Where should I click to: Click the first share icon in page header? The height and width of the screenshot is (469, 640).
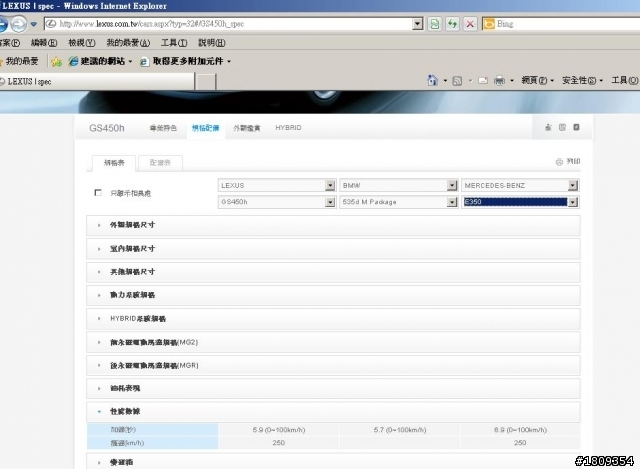pyautogui.click(x=548, y=127)
